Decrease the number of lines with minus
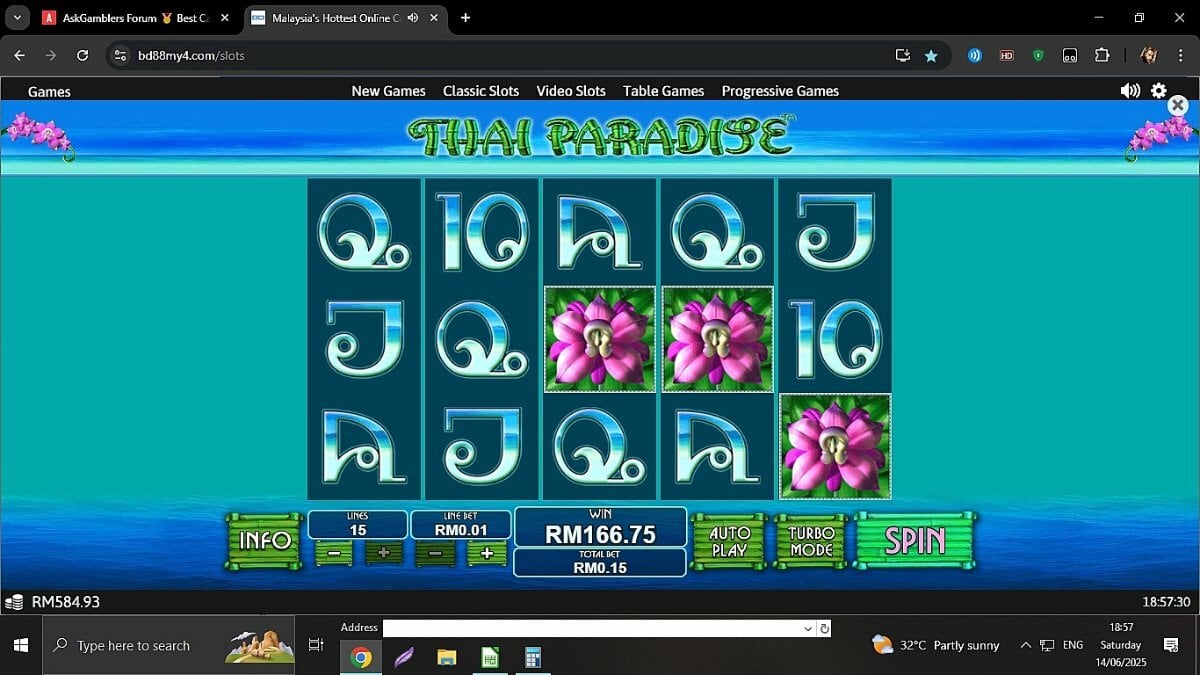Image resolution: width=1200 pixels, height=675 pixels. point(334,553)
